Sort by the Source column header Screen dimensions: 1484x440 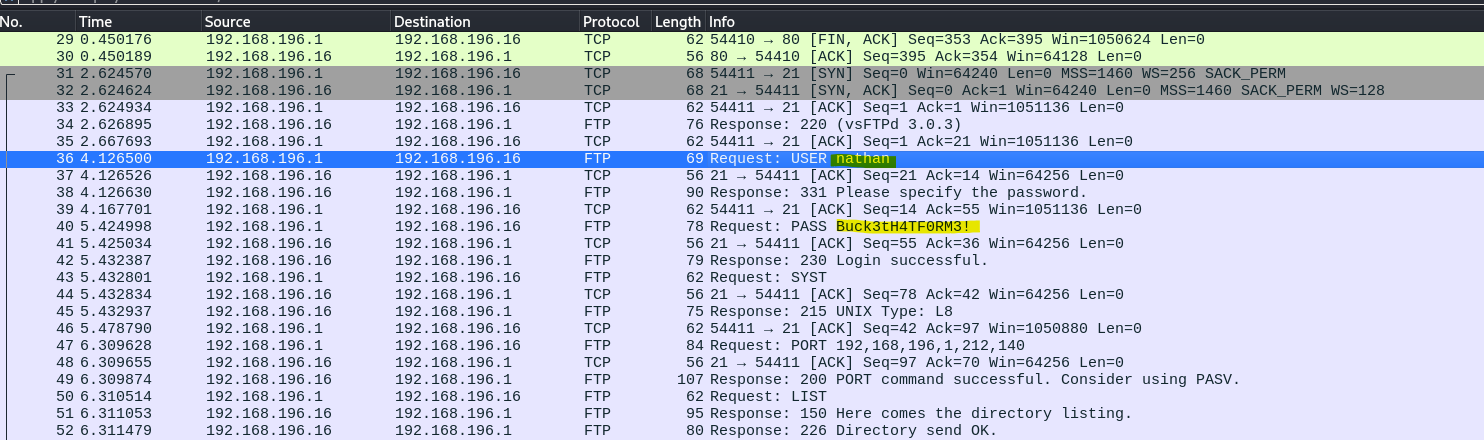(x=296, y=21)
